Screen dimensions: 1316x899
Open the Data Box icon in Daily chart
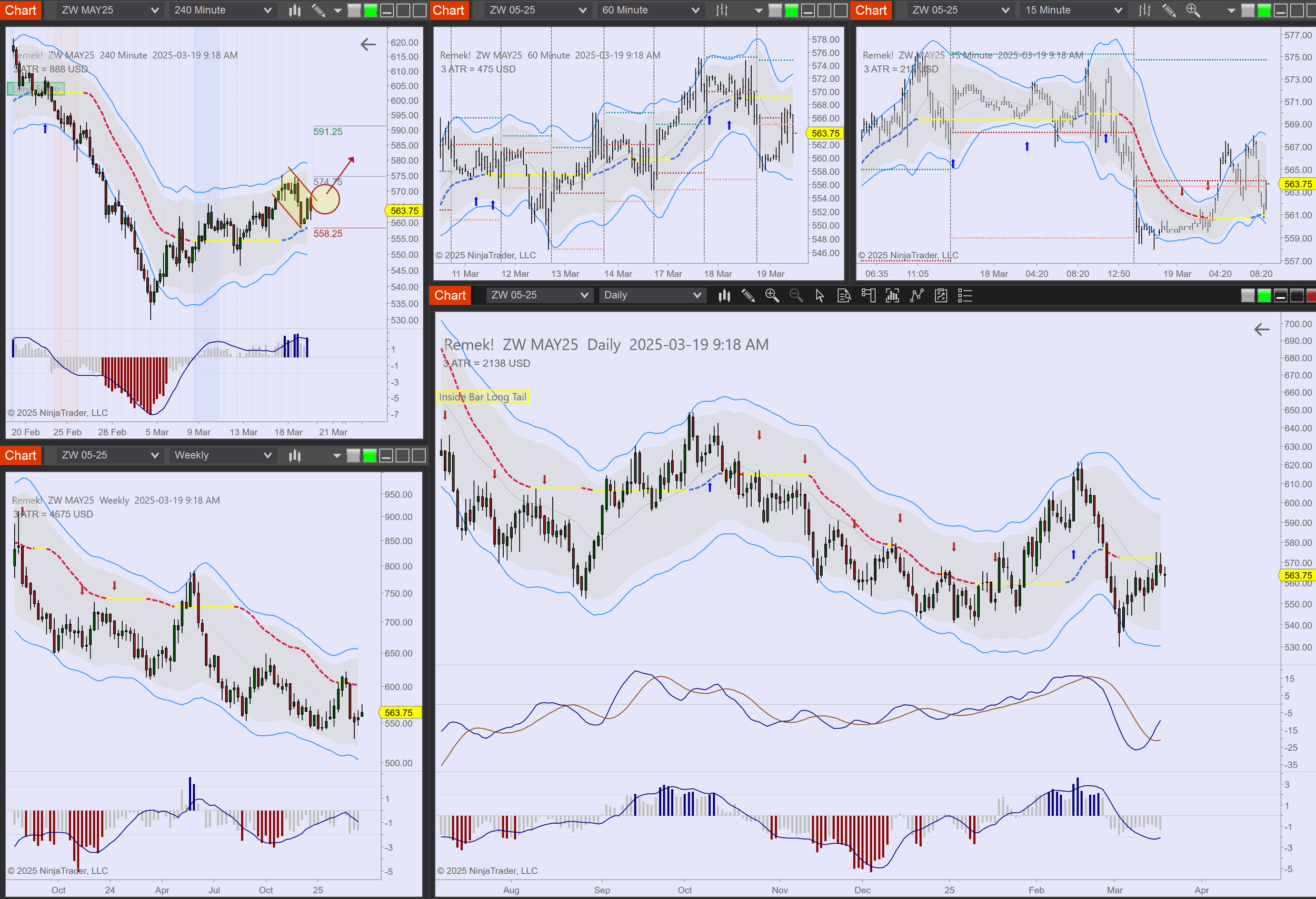(844, 295)
